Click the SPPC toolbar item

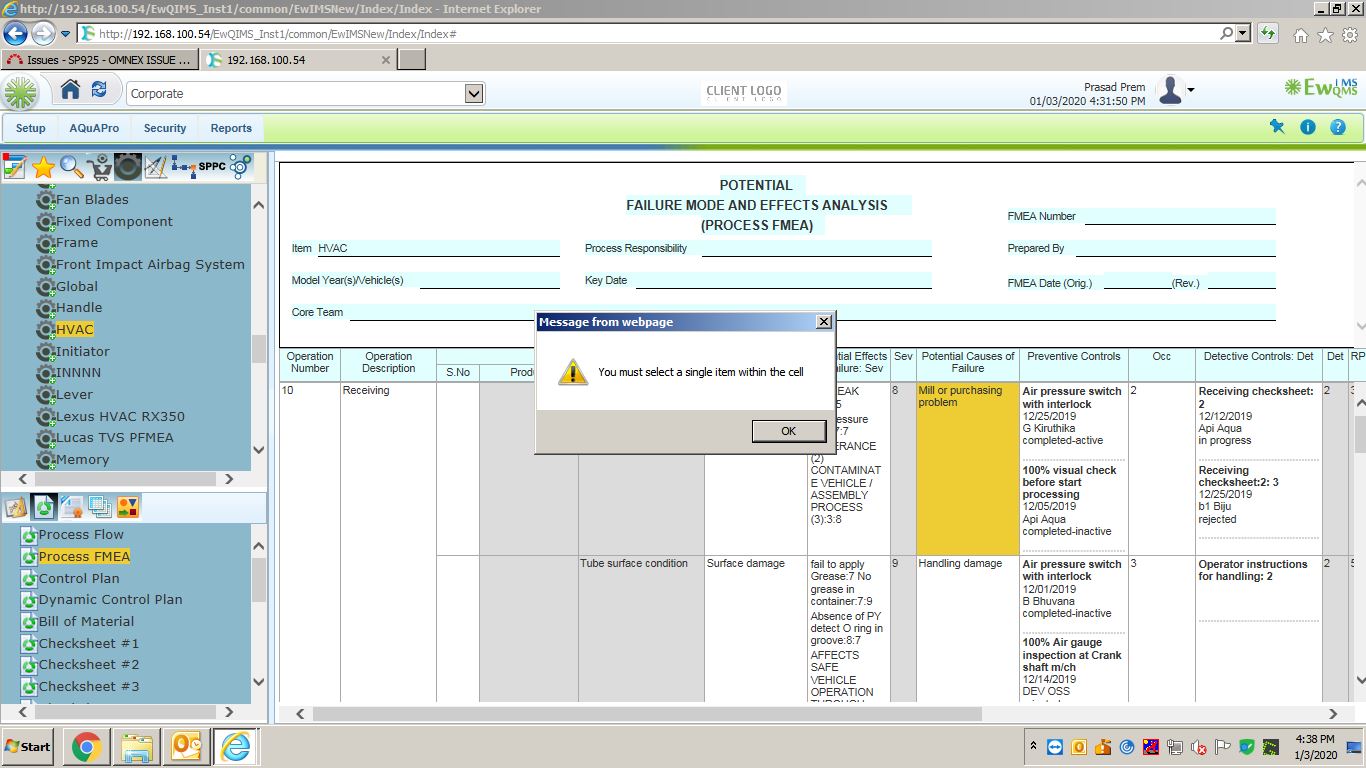coord(212,166)
